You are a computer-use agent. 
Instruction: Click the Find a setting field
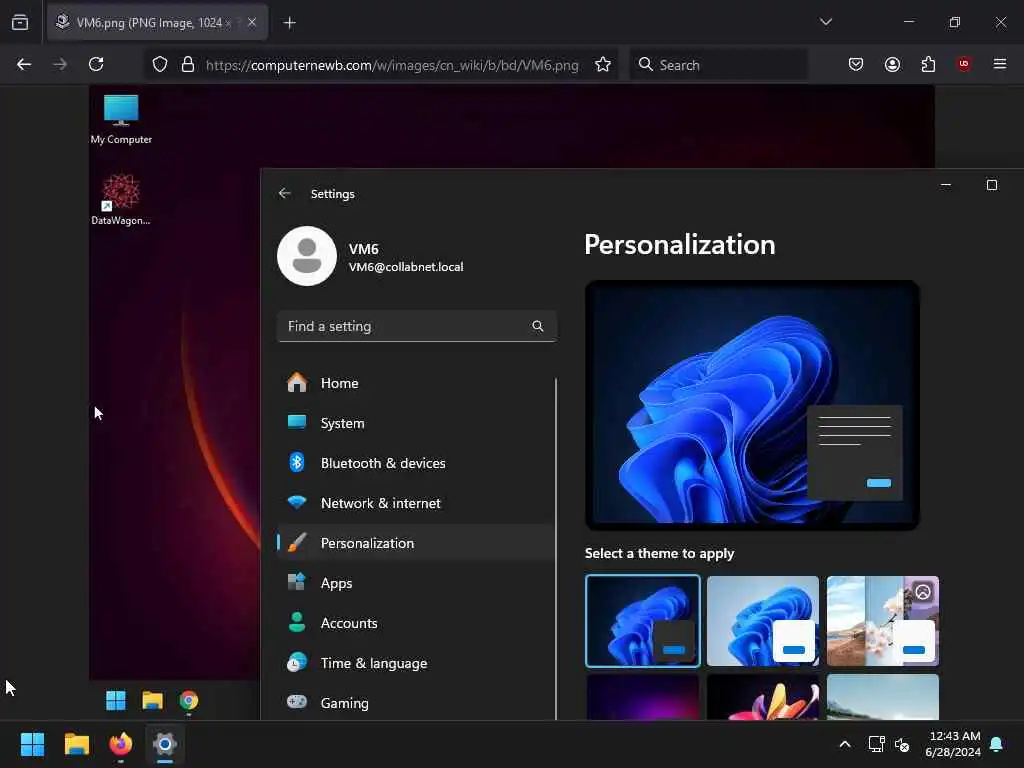417,326
